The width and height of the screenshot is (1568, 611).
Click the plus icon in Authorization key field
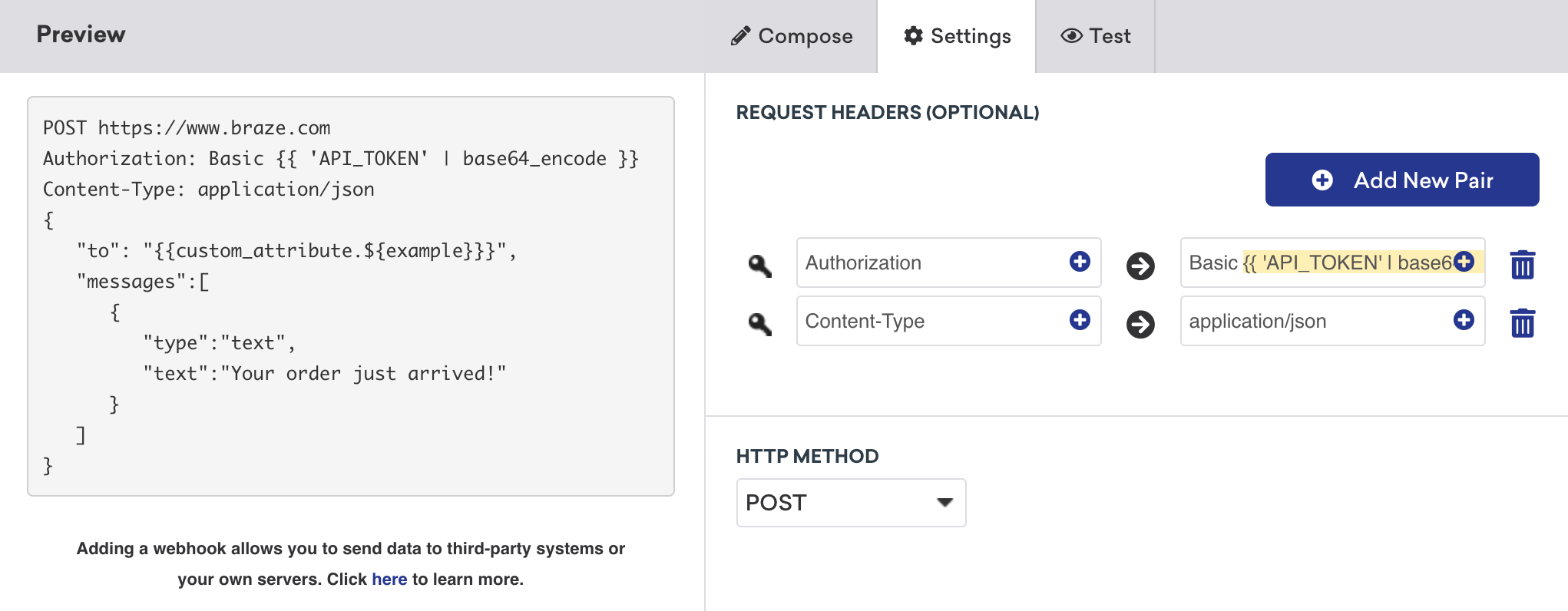(x=1080, y=262)
